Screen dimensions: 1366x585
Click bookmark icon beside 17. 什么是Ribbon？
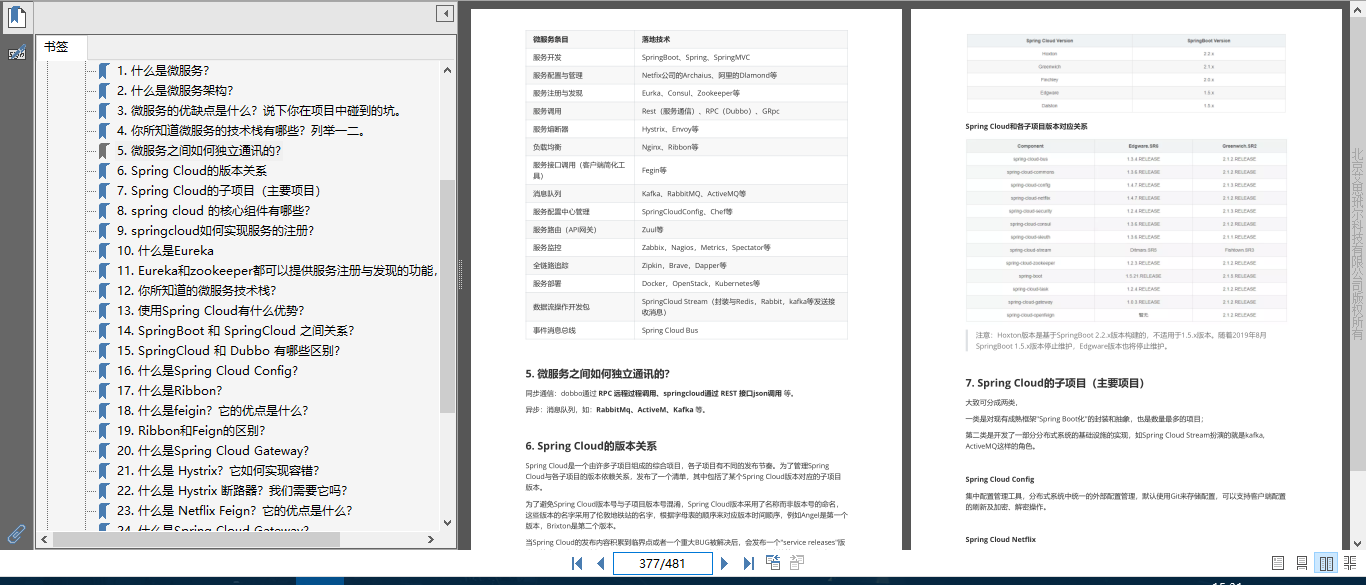103,391
